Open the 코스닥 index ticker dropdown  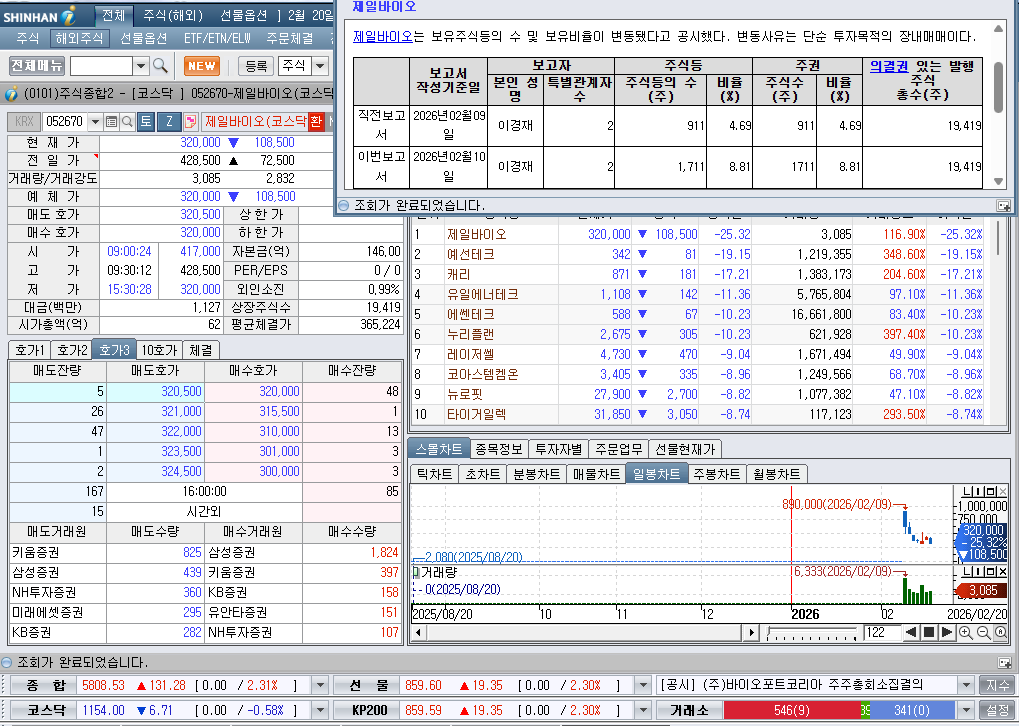pos(320,710)
